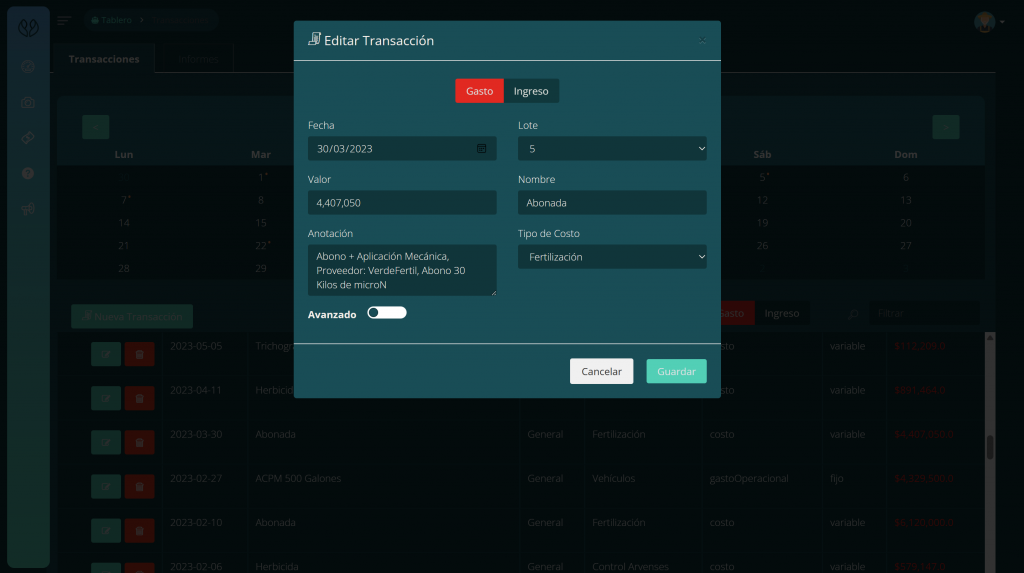Delete the 2023-05-05 transaction row
This screenshot has width=1024, height=573.
click(x=139, y=354)
